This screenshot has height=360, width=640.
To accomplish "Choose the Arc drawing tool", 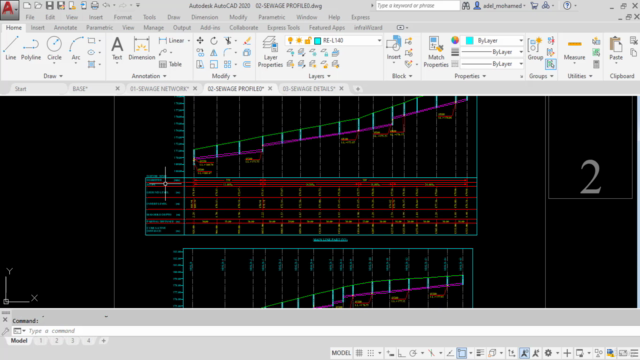I will click(x=76, y=49).
